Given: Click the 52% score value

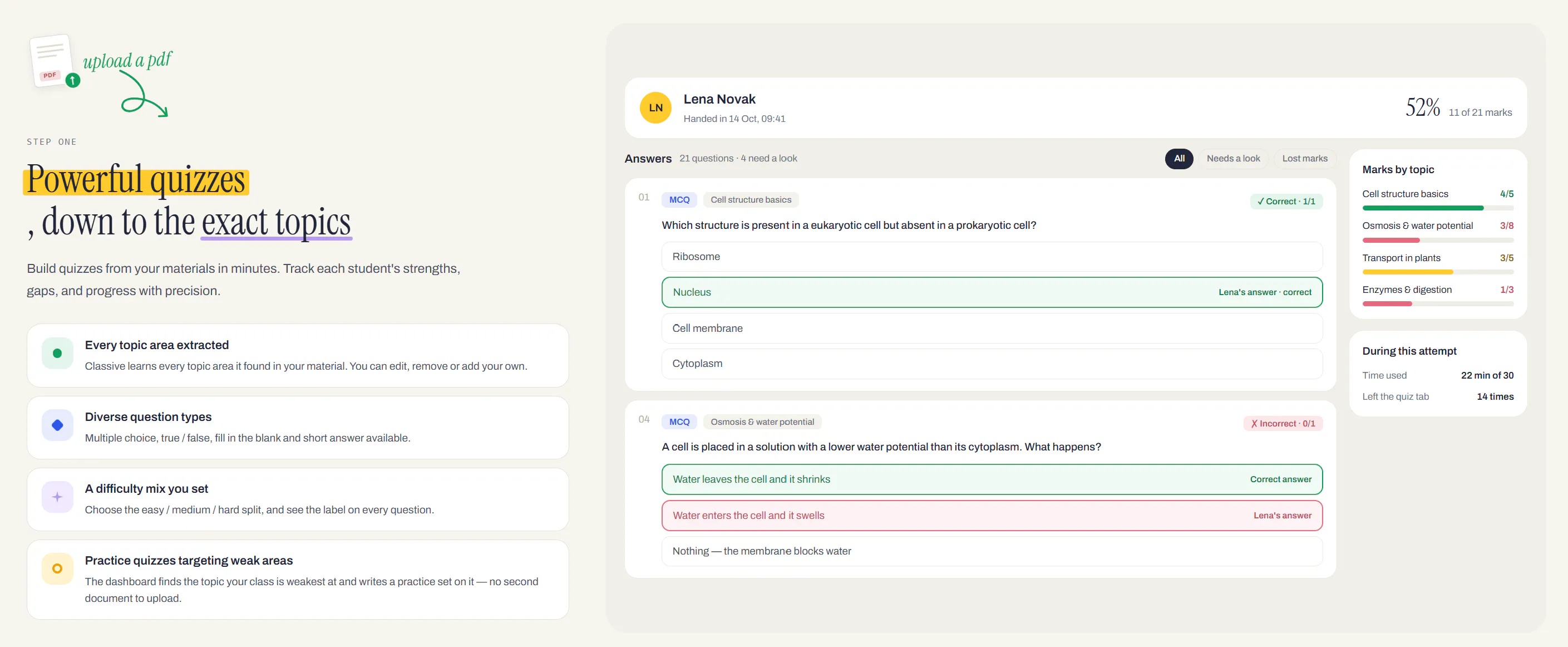Looking at the screenshot, I should 1423,108.
